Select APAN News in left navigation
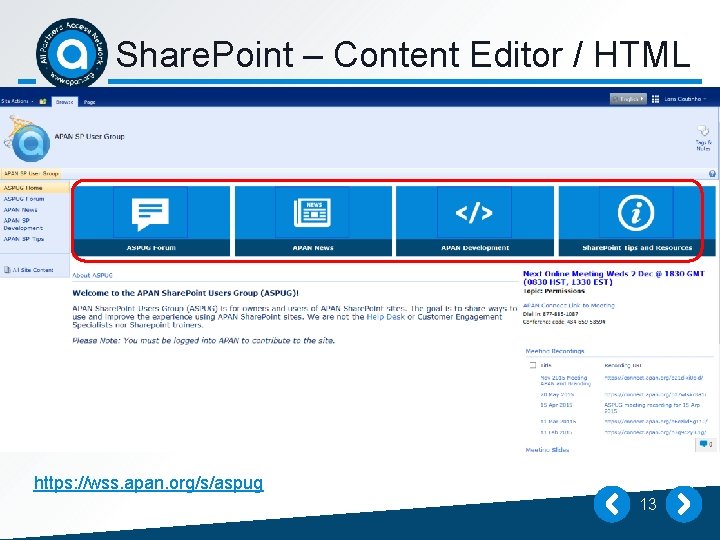The width and height of the screenshot is (720, 540). pyautogui.click(x=21, y=210)
